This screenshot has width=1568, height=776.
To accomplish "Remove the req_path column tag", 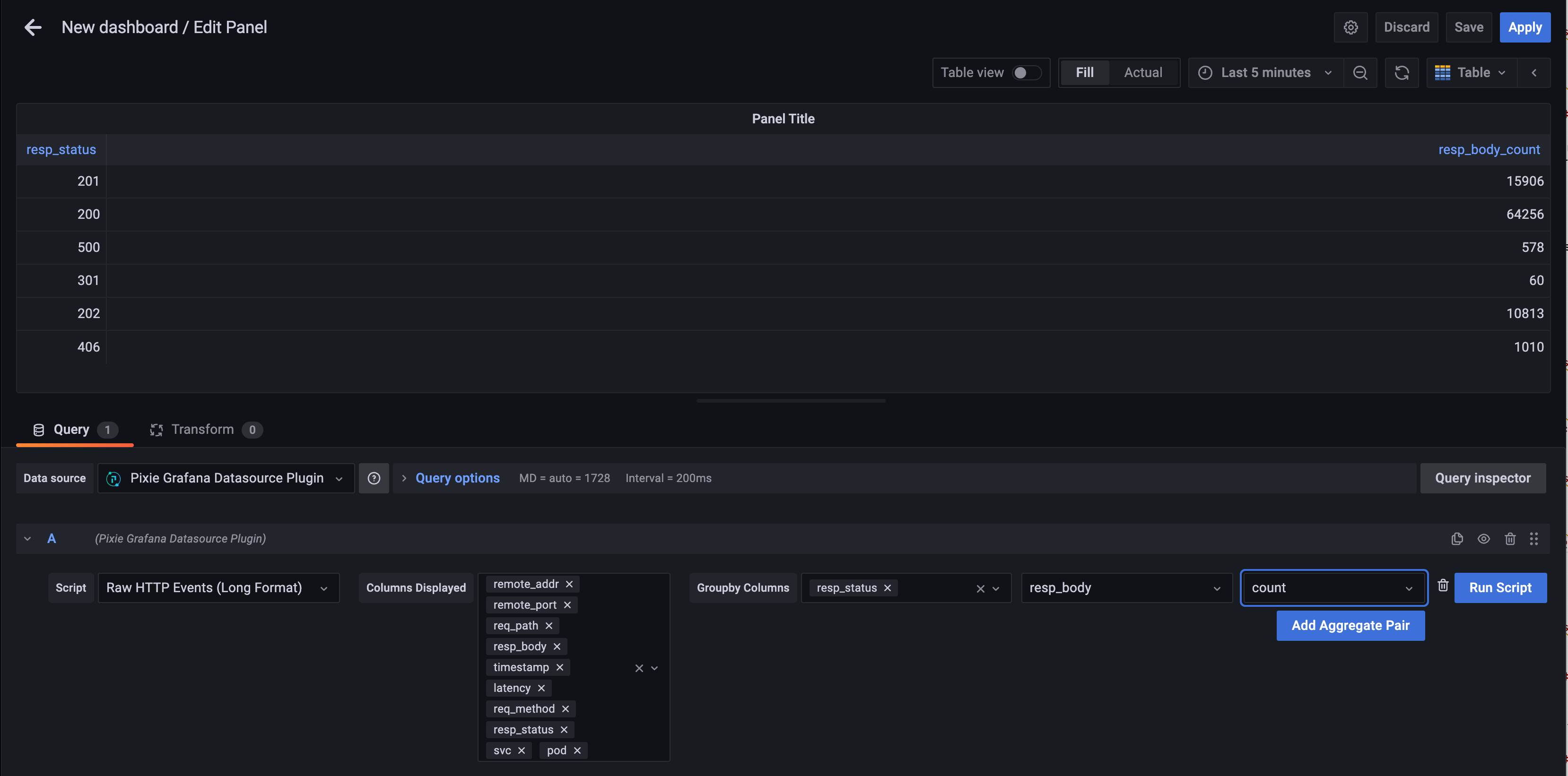I will pos(549,626).
